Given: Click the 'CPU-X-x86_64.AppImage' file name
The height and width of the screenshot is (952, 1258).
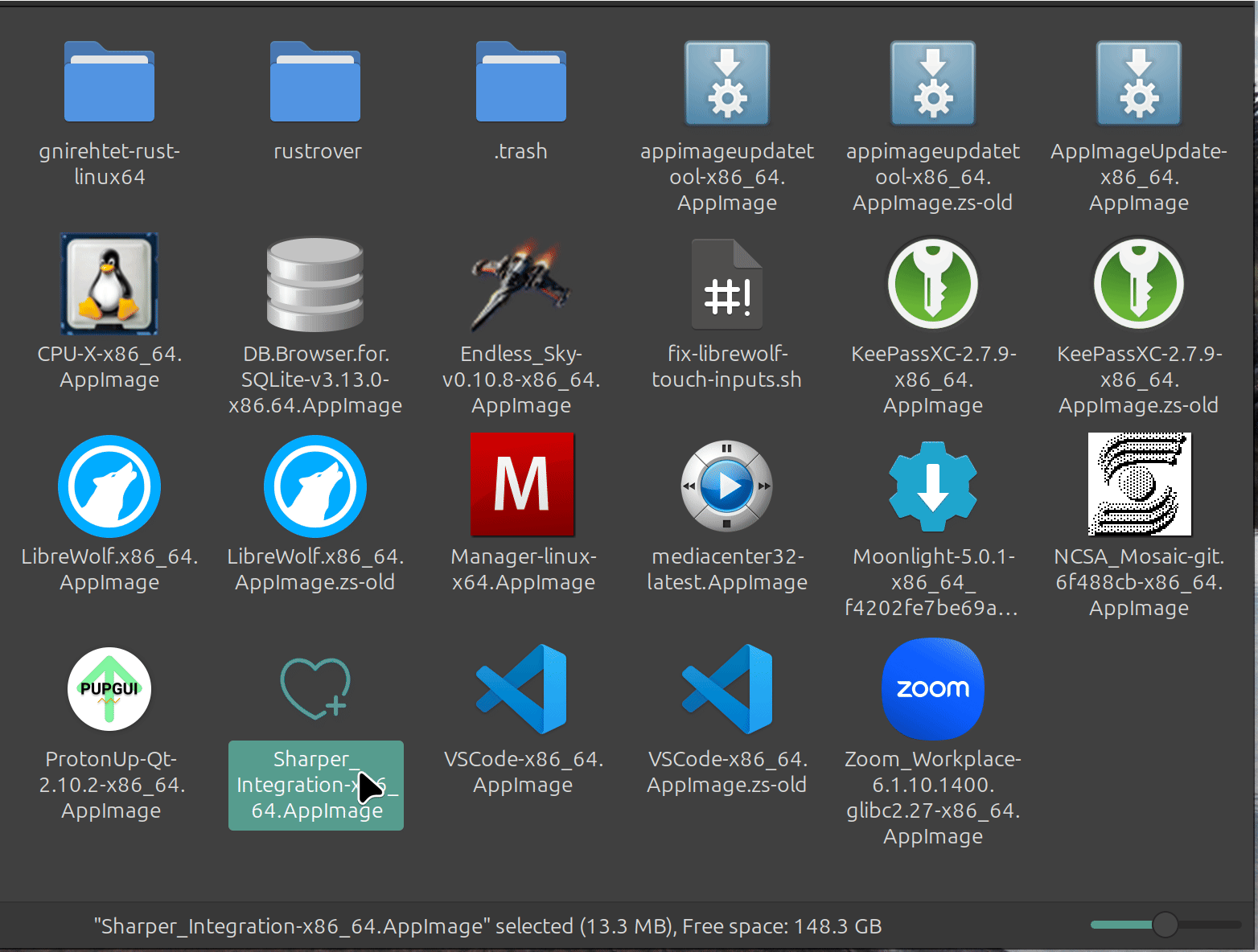Looking at the screenshot, I should click(x=109, y=367).
